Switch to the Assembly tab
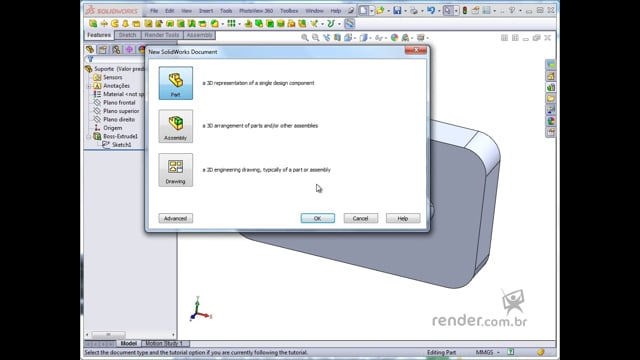This screenshot has width=640, height=360. pos(199,35)
